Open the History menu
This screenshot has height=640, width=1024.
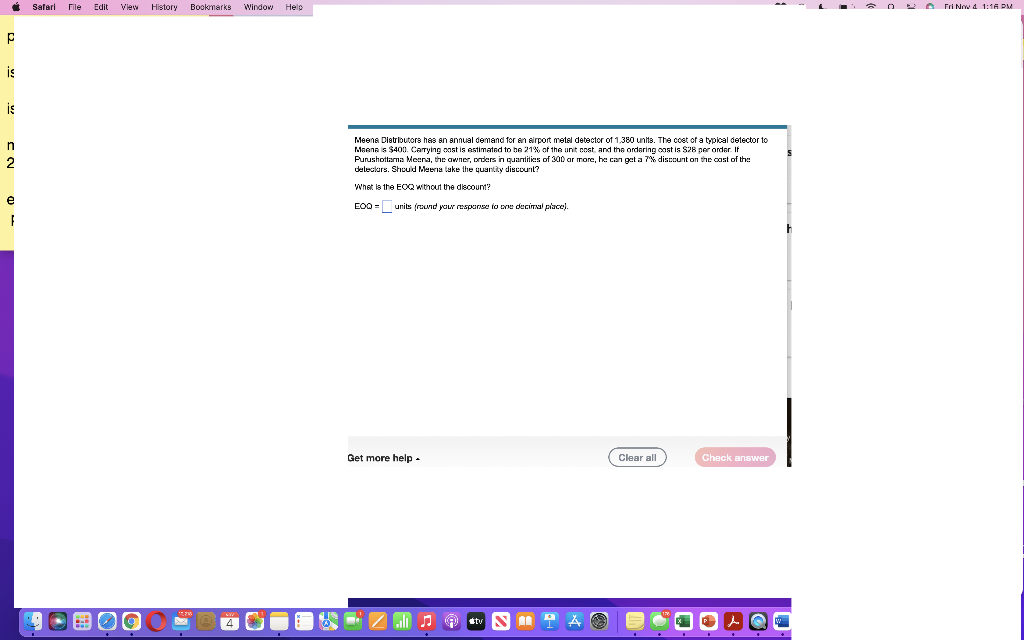pos(164,7)
